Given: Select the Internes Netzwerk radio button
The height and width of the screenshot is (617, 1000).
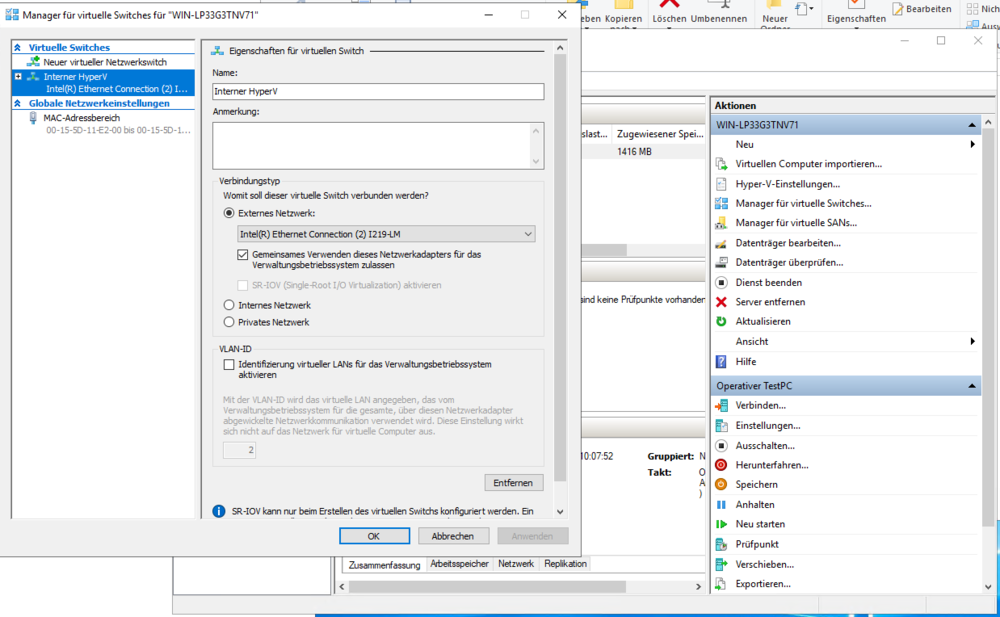Looking at the screenshot, I should (x=229, y=305).
